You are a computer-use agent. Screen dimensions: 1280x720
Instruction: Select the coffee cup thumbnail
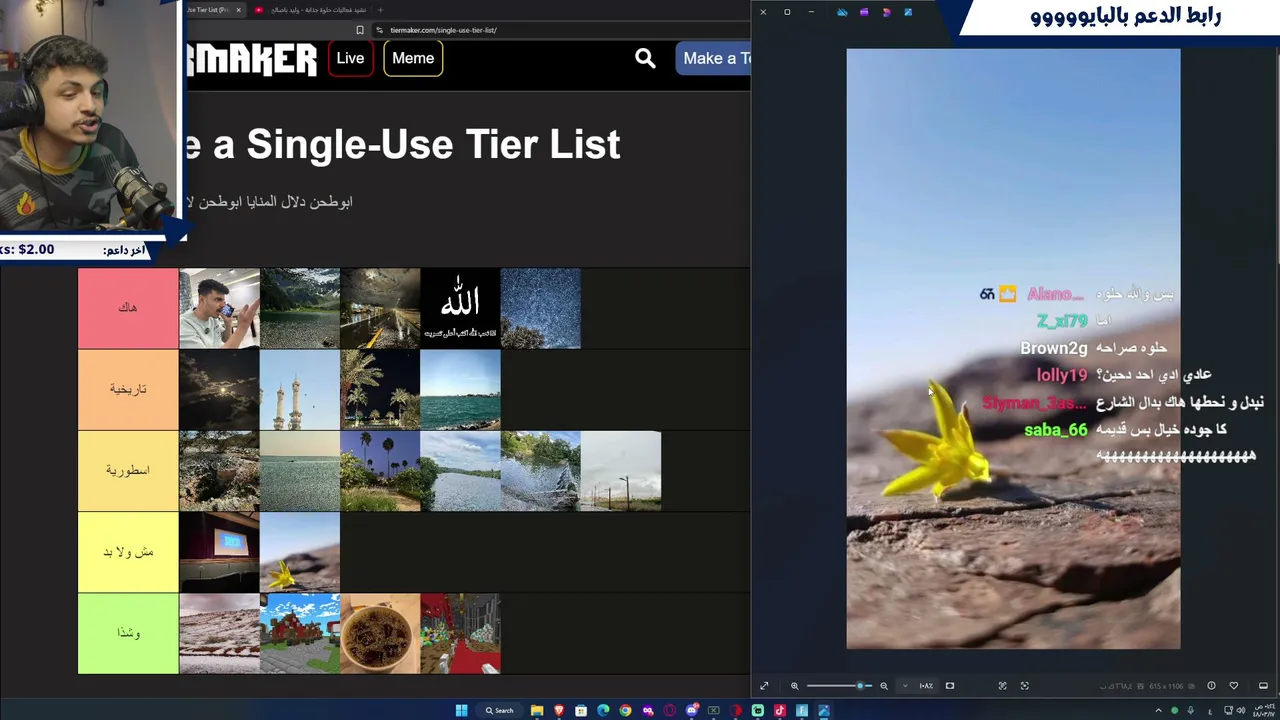click(x=380, y=634)
